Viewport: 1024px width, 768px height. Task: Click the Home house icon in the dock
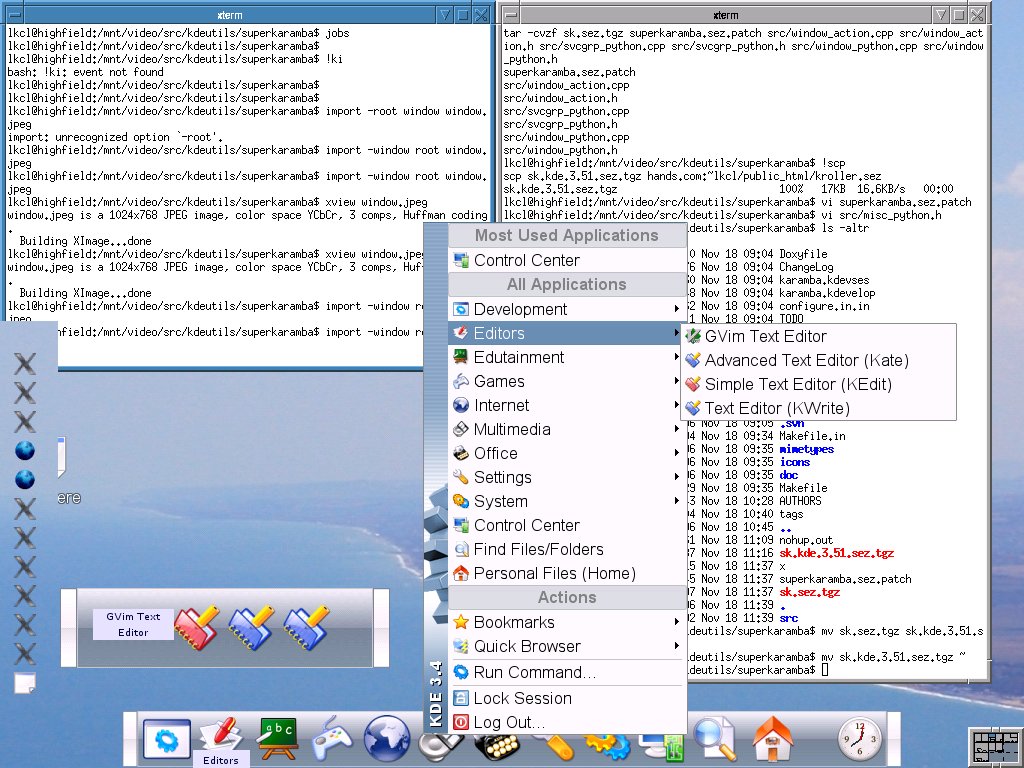(773, 739)
